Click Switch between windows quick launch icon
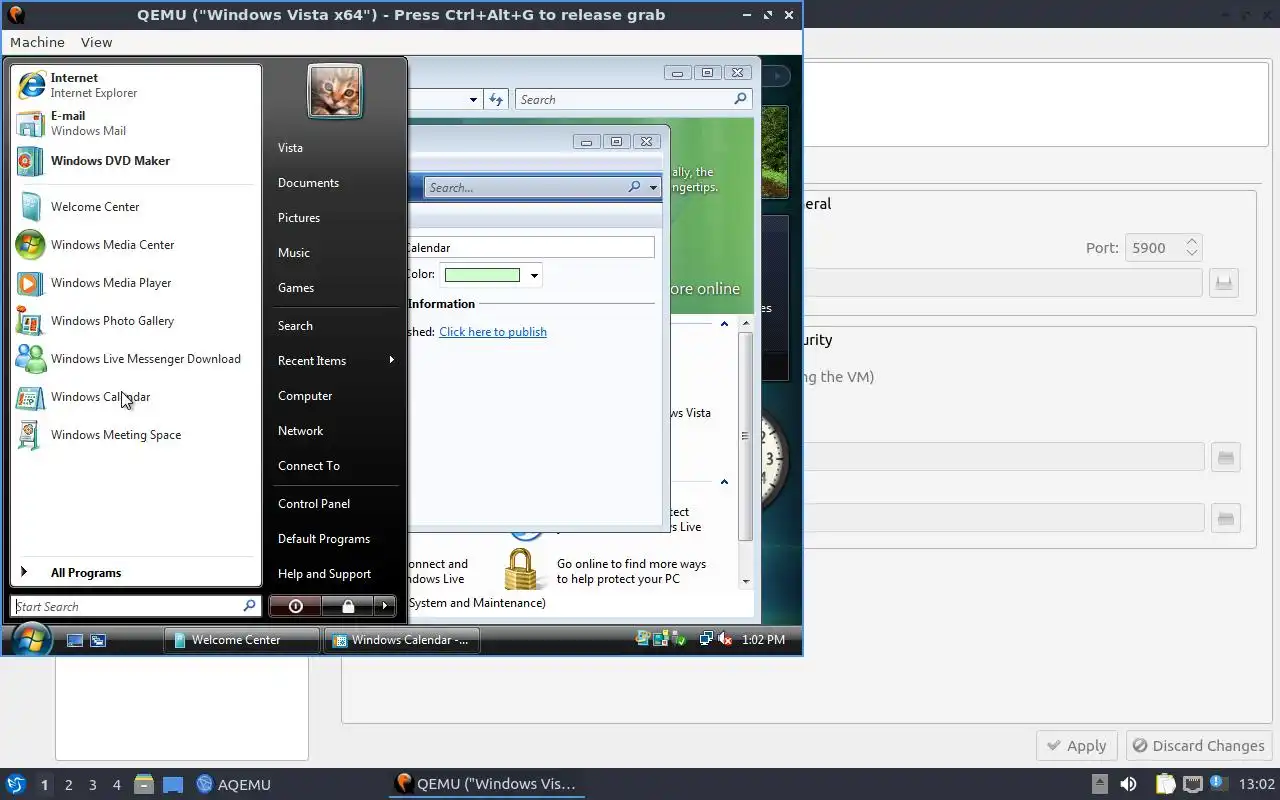 (98, 640)
